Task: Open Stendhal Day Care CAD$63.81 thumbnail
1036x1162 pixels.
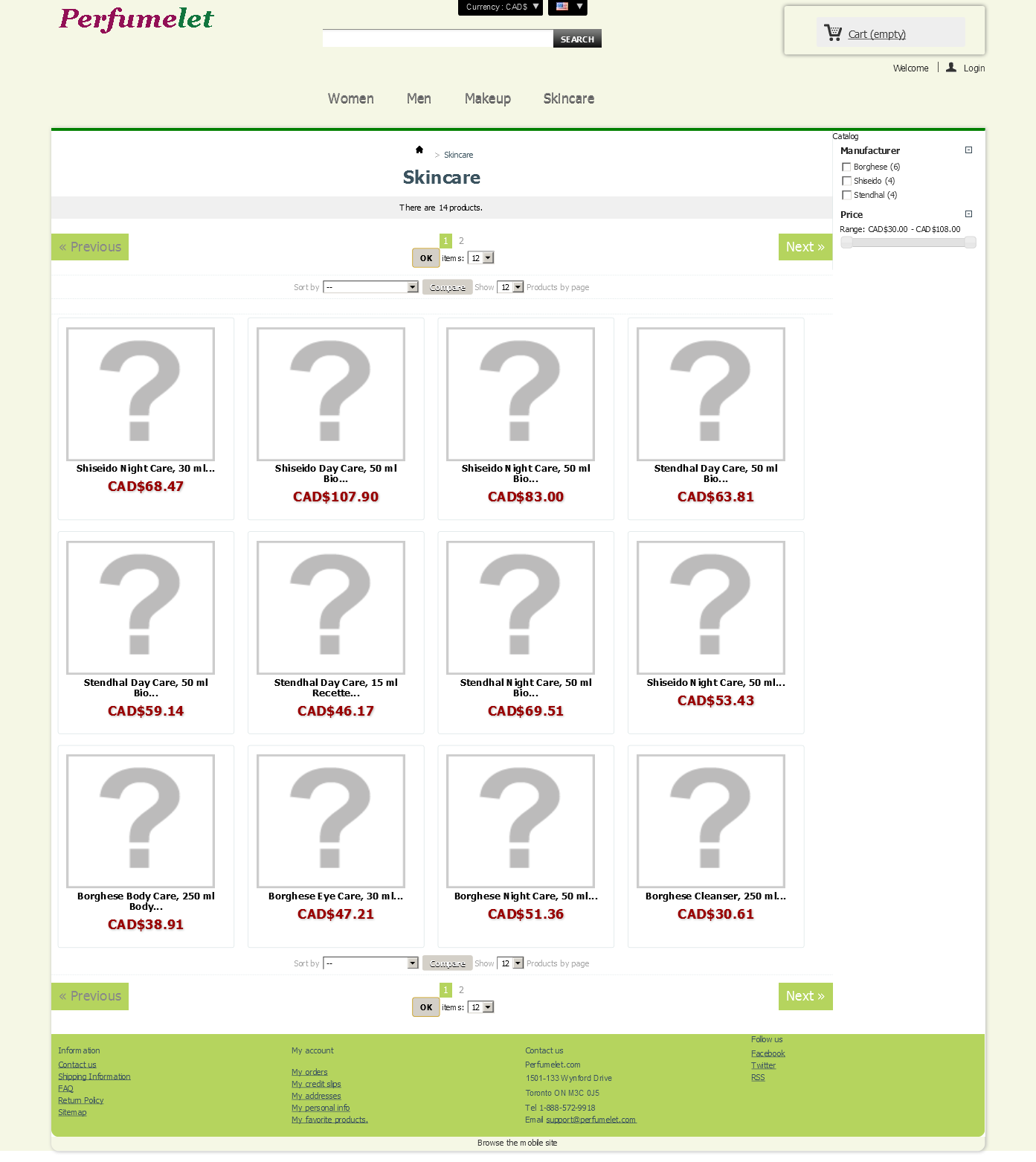Action: 711,394
